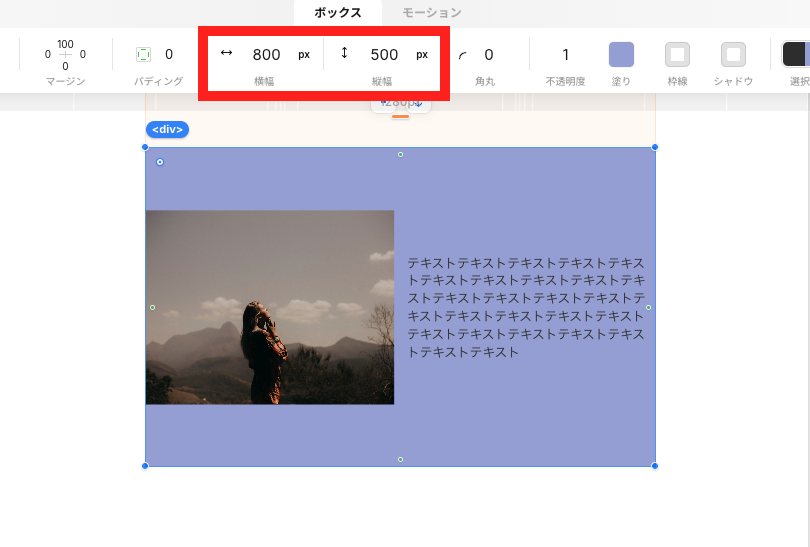The width and height of the screenshot is (810, 547).
Task: Click the vertical height arrow icon
Action: 344,53
